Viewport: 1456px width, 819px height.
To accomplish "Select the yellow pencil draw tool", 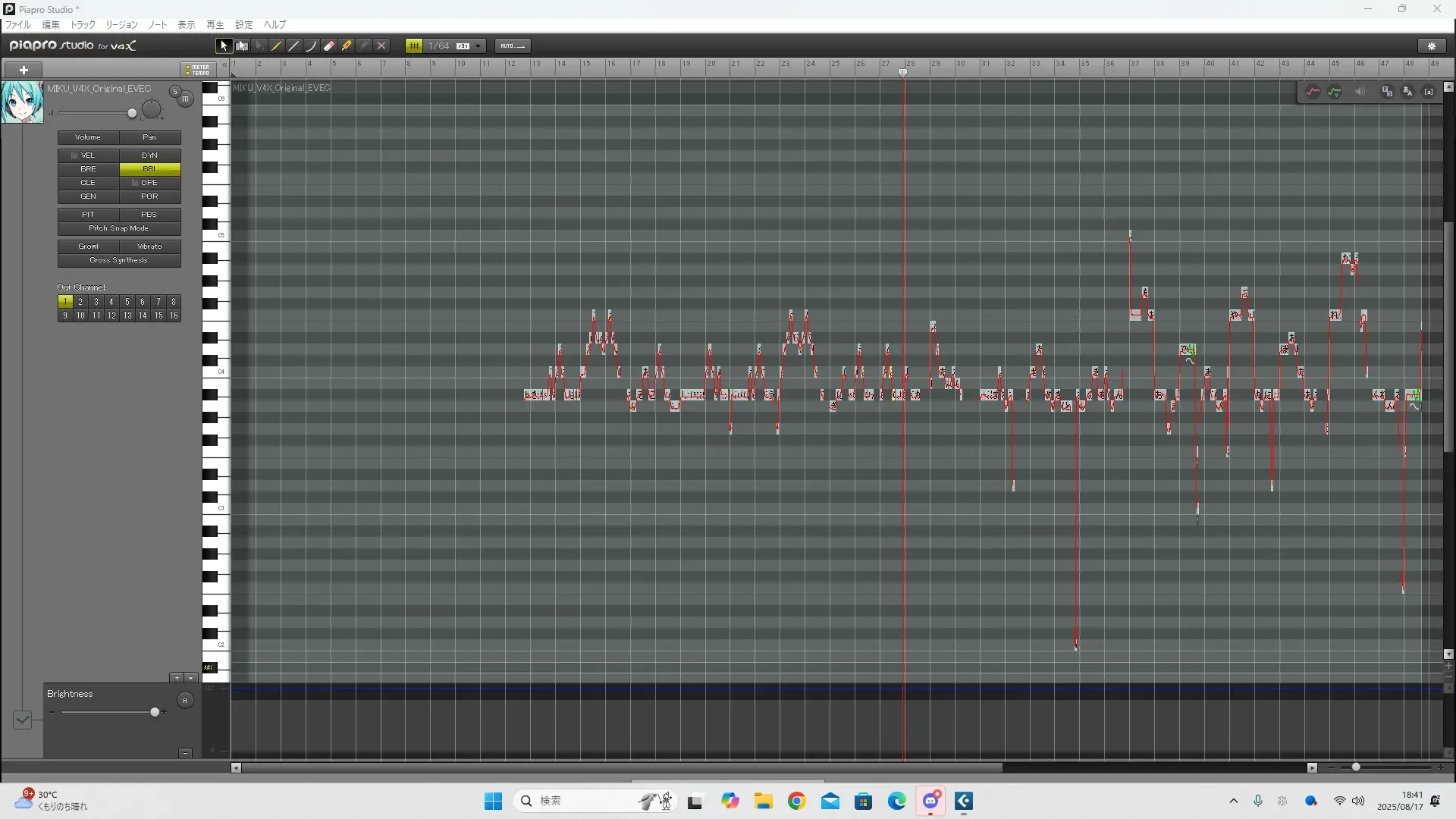I will [x=277, y=46].
